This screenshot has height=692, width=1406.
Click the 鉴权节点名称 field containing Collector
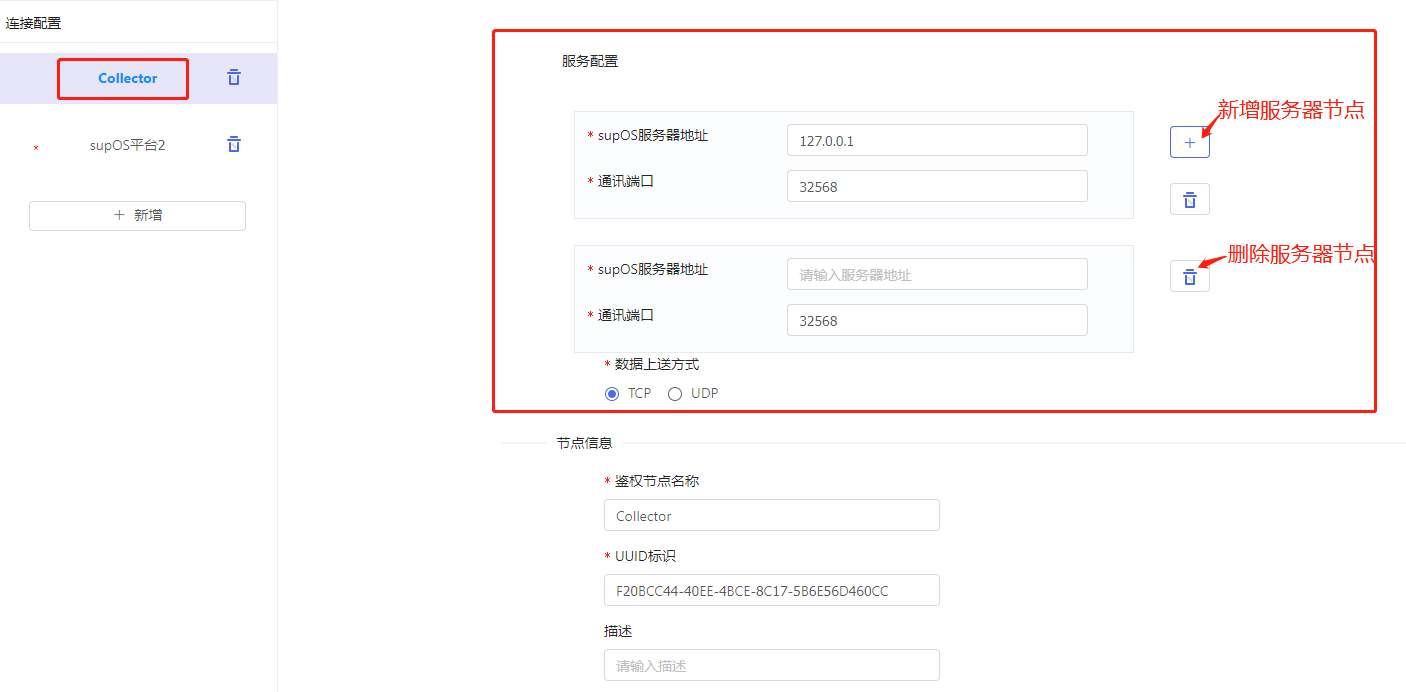coord(771,516)
